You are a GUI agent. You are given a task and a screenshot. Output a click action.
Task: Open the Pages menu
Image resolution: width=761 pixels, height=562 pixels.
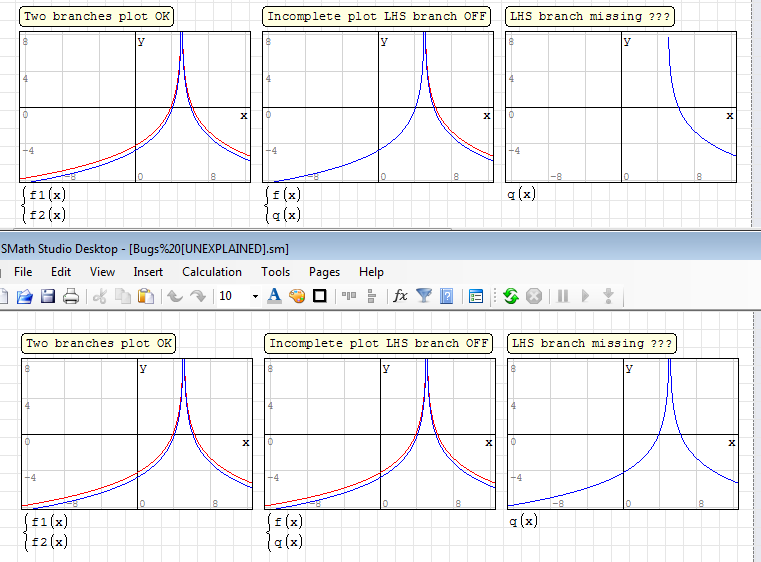coord(324,272)
